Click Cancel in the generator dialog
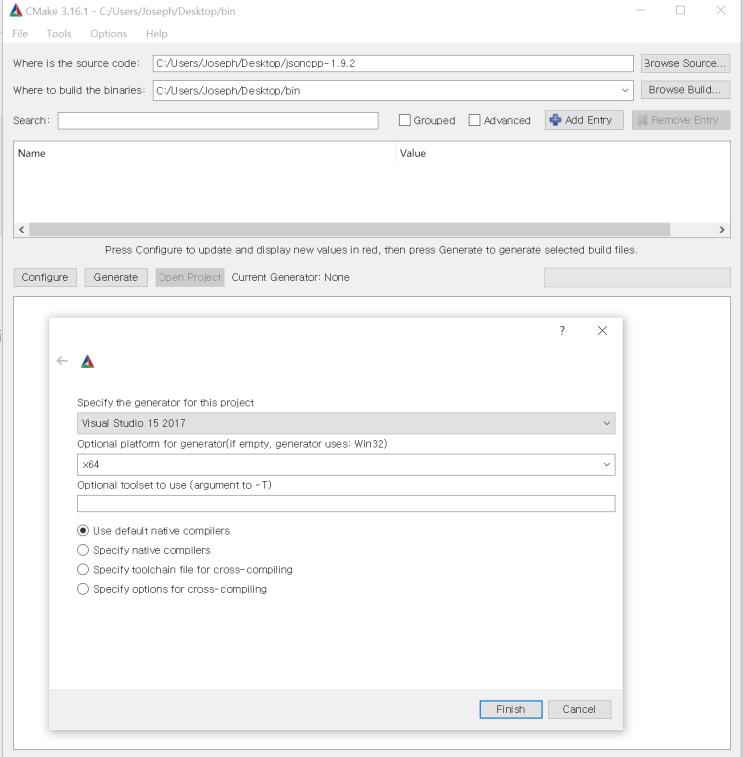The height and width of the screenshot is (757, 743). pos(579,709)
